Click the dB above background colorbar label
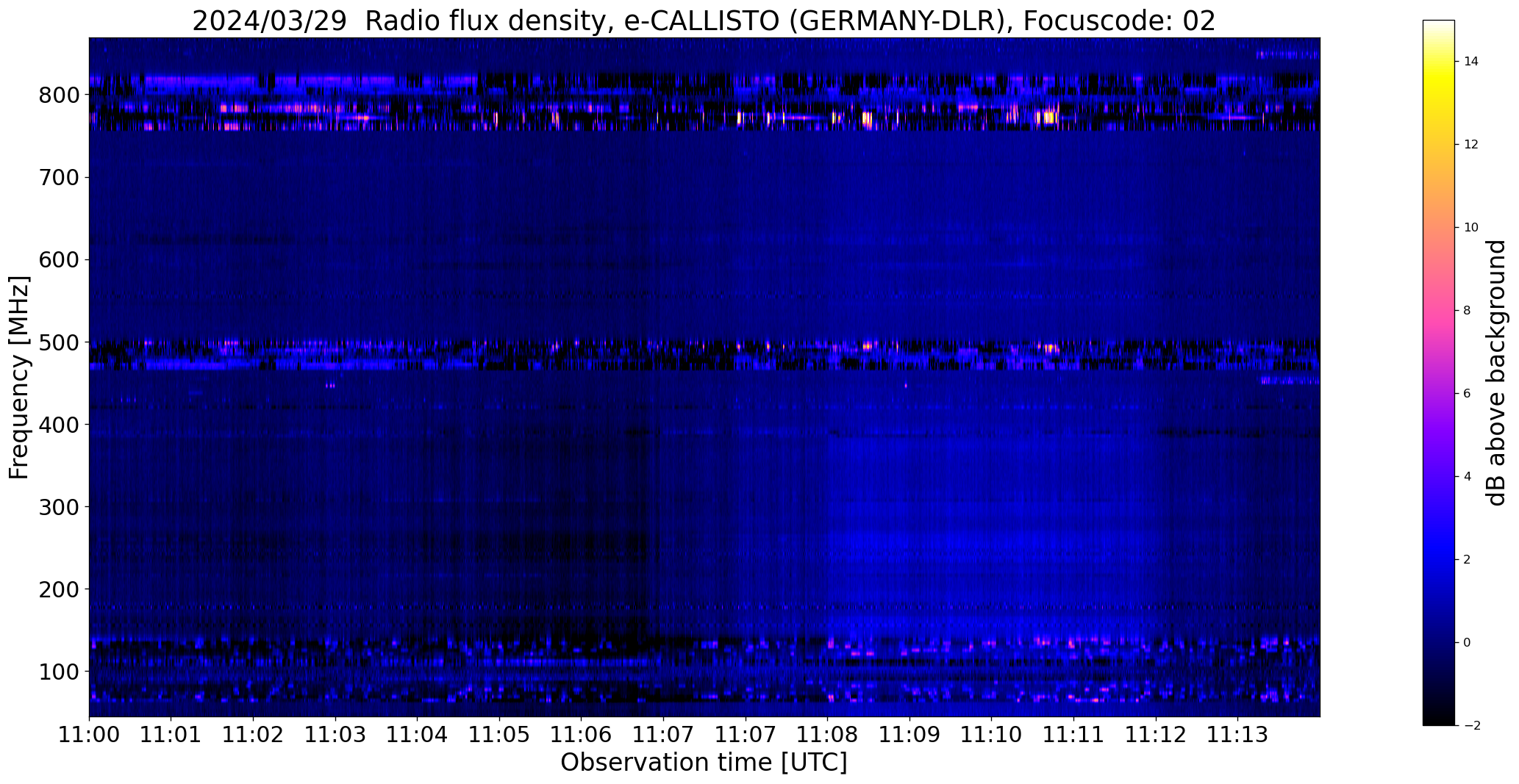 pyautogui.click(x=1497, y=373)
